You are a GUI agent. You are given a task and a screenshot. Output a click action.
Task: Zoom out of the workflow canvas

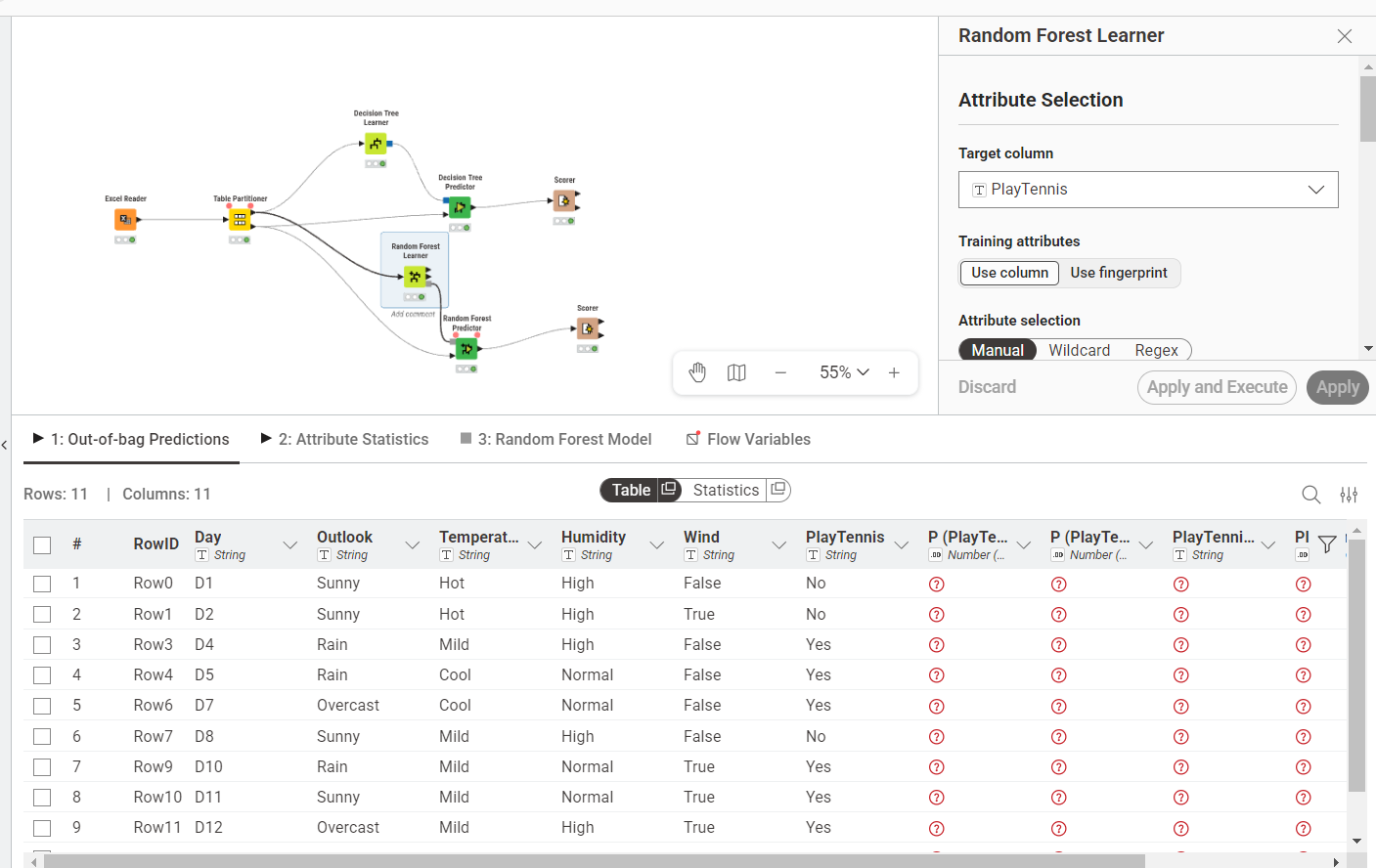pos(780,372)
